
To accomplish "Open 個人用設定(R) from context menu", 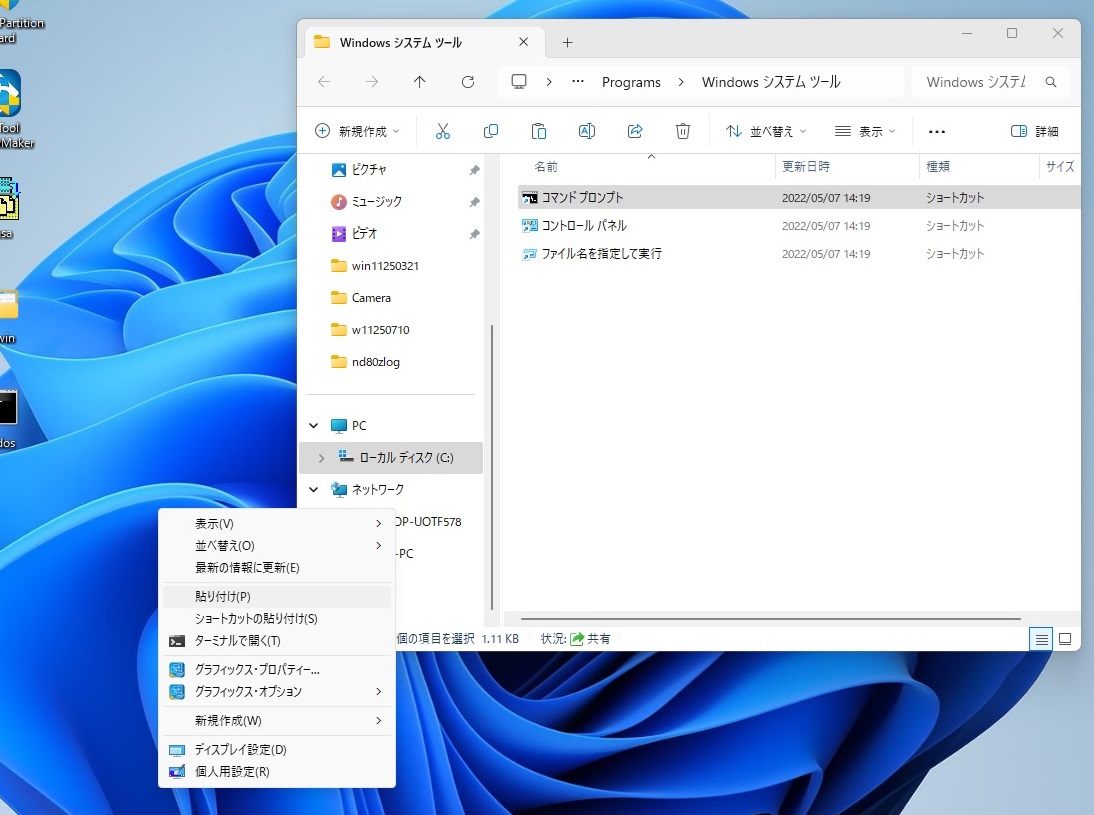I will click(x=277, y=772).
